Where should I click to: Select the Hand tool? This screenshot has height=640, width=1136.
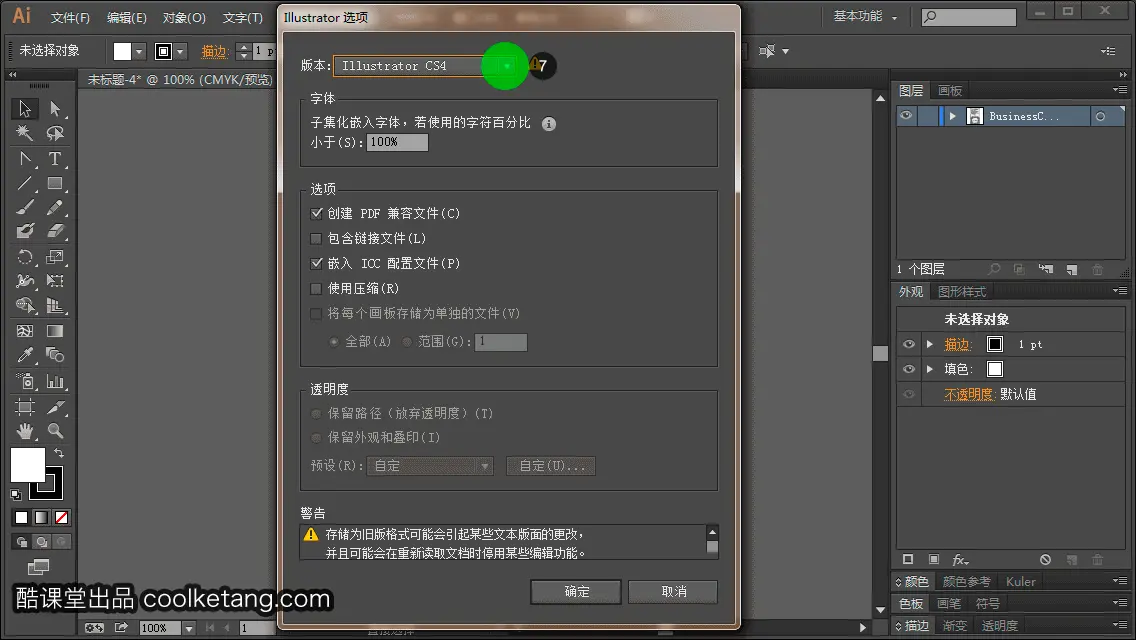(25, 431)
